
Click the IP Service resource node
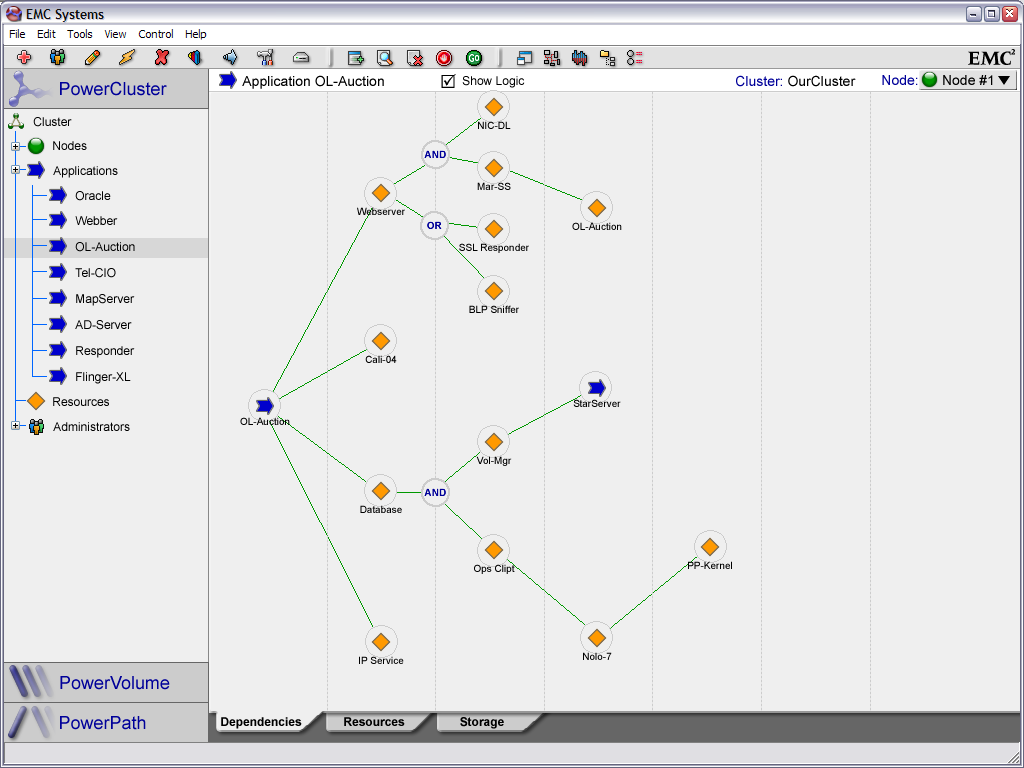click(381, 641)
